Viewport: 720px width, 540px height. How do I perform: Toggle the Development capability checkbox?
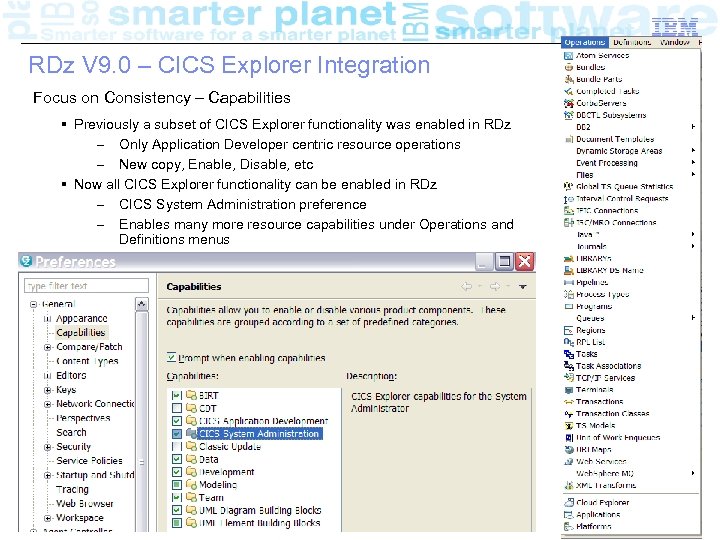[x=177, y=472]
